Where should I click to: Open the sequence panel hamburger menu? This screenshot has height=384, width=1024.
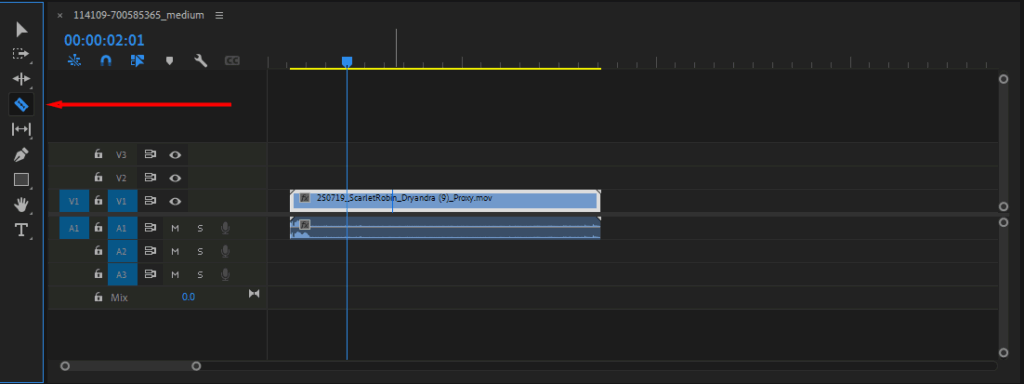coord(219,15)
